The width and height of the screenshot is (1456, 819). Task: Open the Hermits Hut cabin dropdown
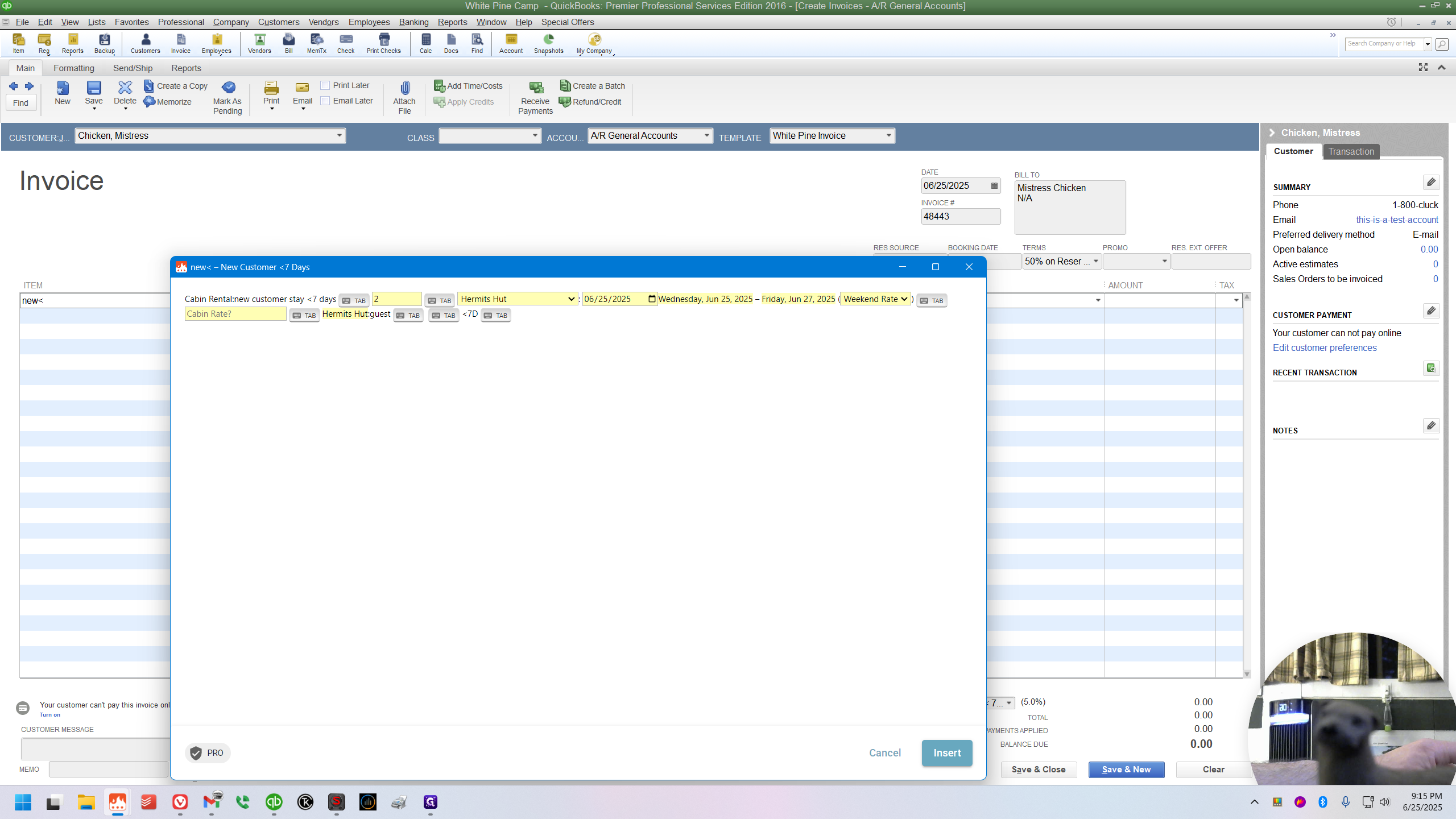click(x=518, y=299)
